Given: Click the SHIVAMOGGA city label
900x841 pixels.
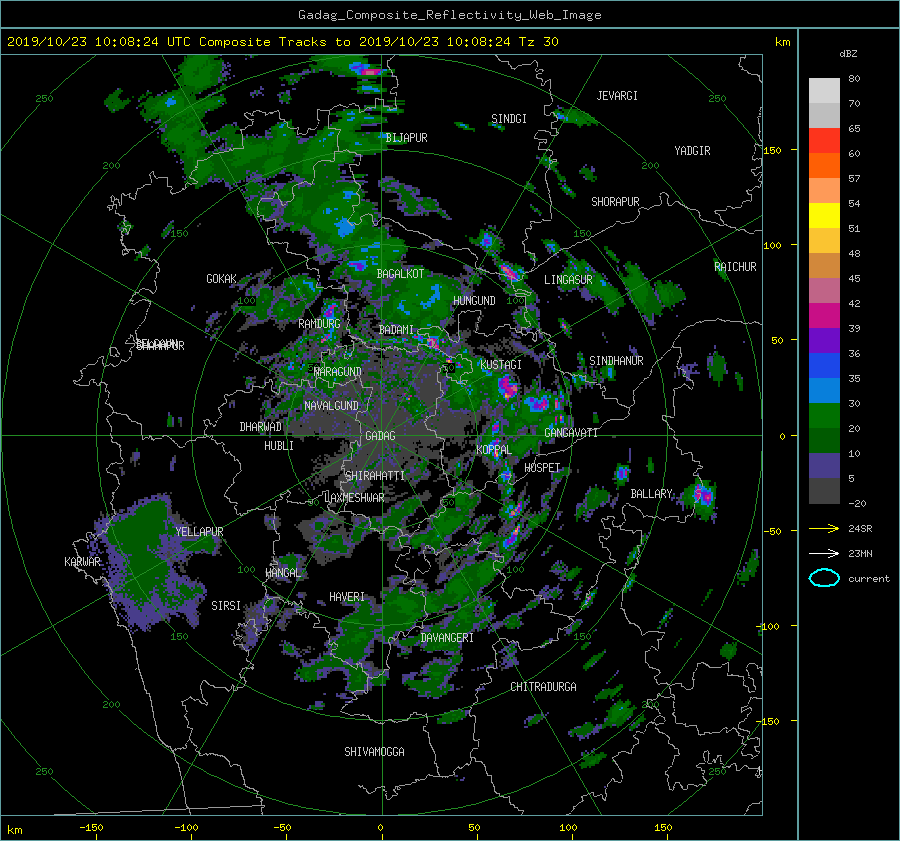Looking at the screenshot, I should [x=374, y=751].
